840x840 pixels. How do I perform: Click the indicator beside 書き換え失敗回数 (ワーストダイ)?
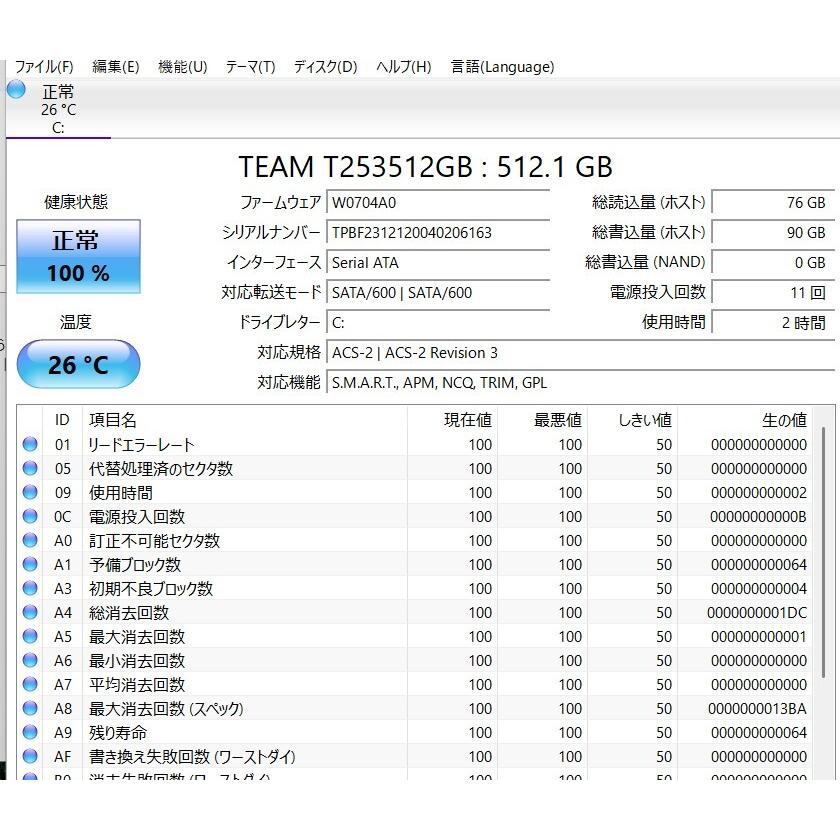[x=30, y=756]
